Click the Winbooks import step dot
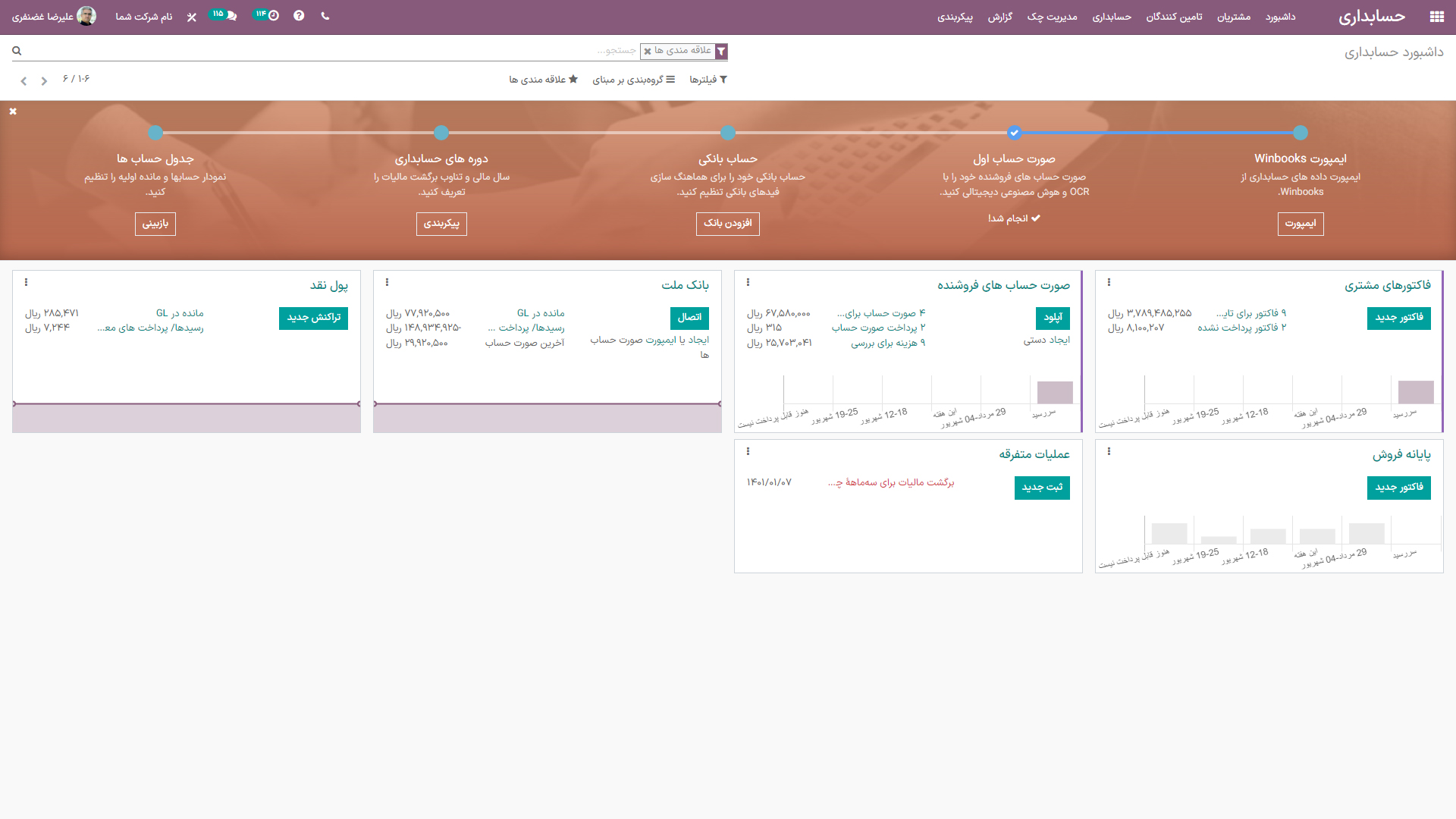Viewport: 1456px width, 819px height. 1301,133
